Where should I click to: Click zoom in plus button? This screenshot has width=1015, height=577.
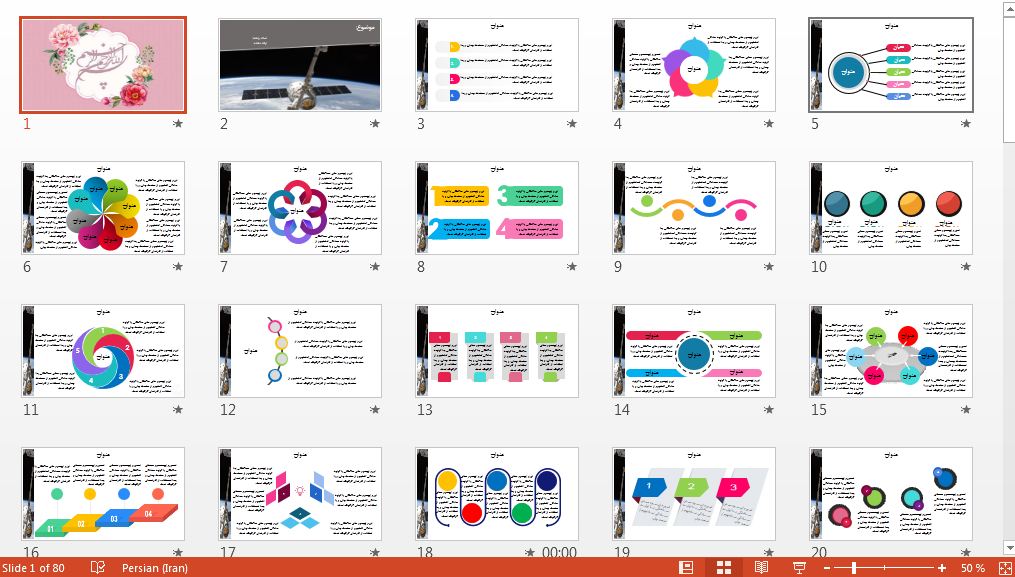tap(942, 567)
